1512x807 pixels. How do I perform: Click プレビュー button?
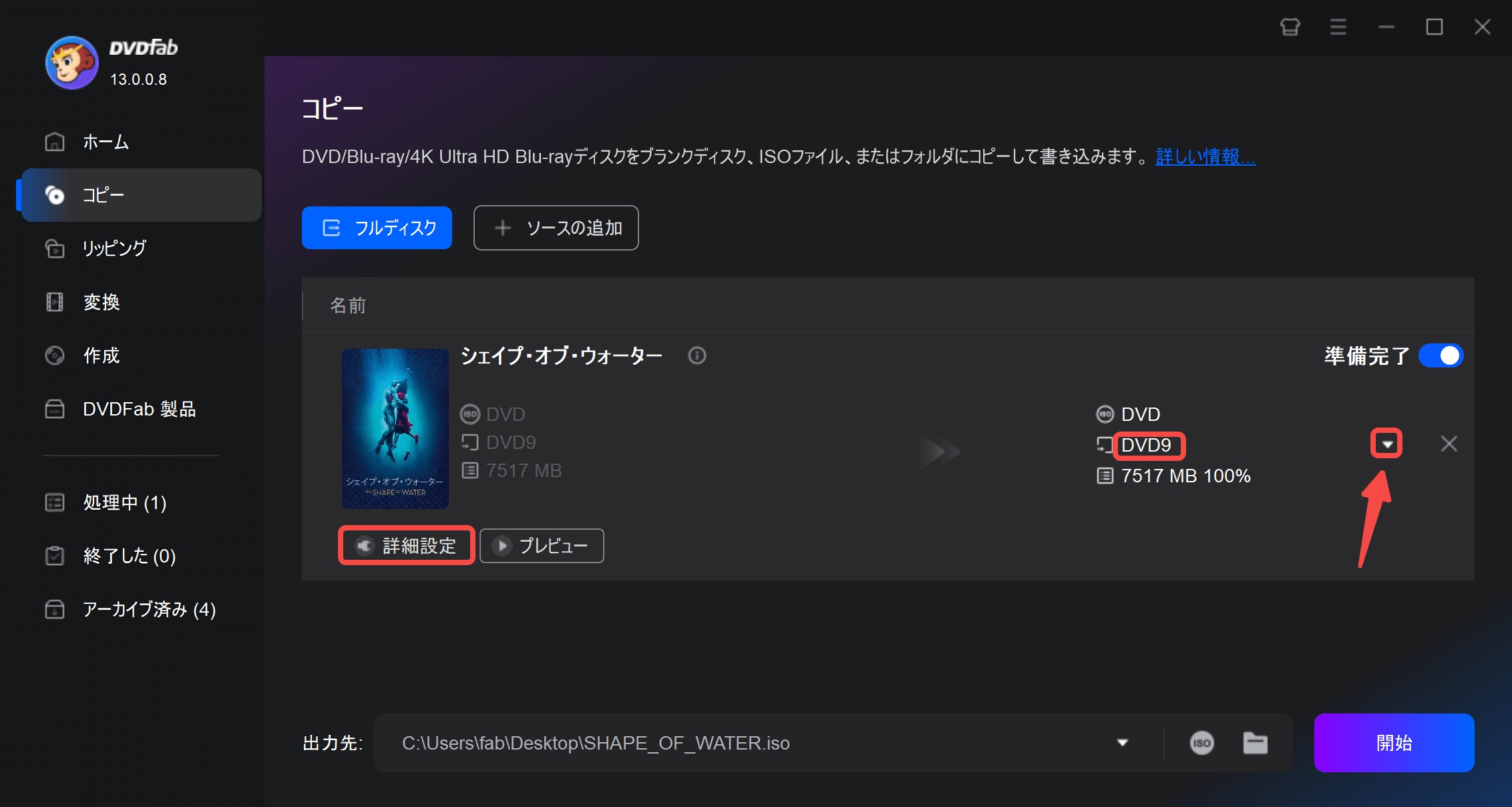coord(542,546)
